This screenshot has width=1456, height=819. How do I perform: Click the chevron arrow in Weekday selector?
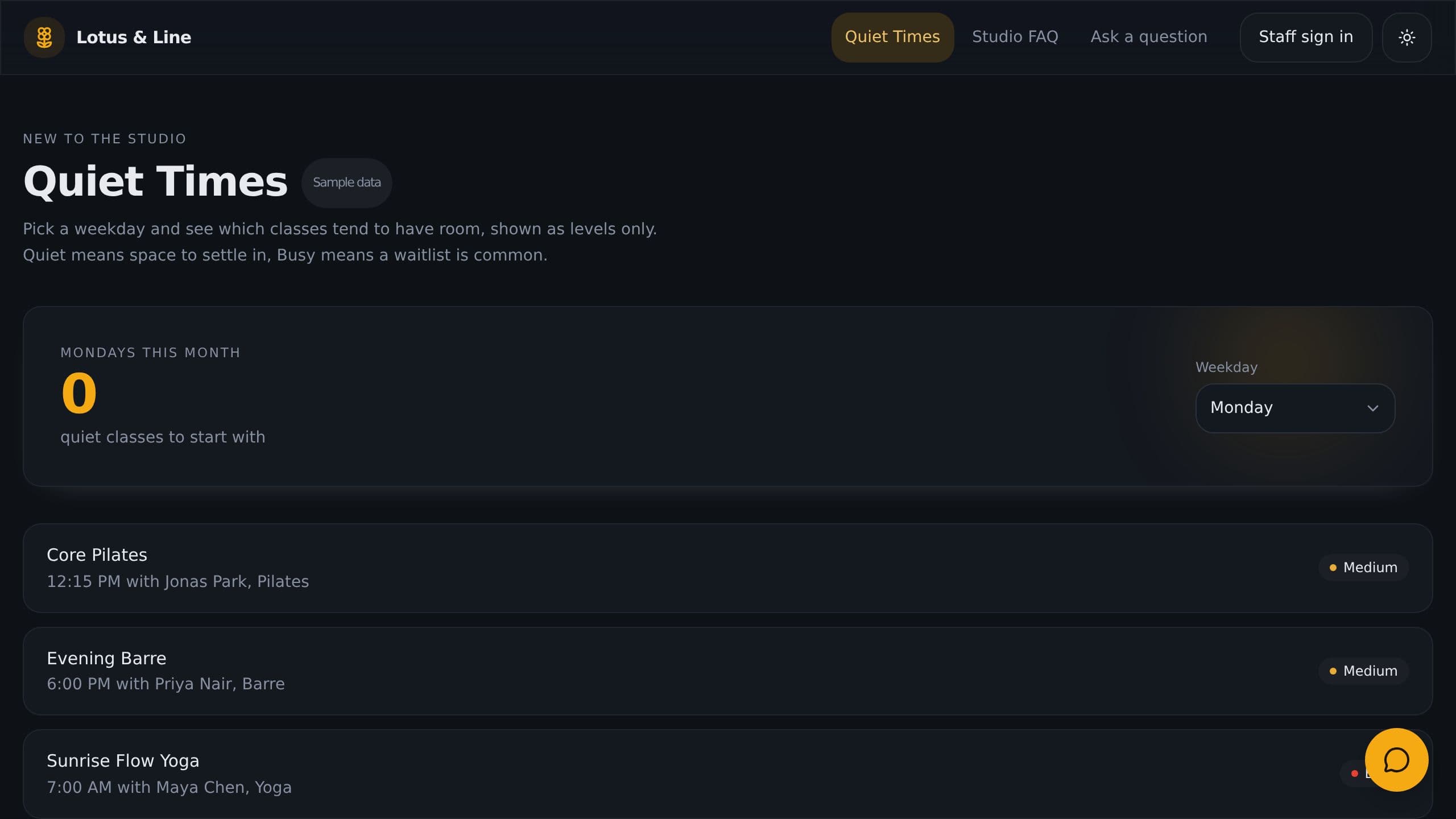1372,408
